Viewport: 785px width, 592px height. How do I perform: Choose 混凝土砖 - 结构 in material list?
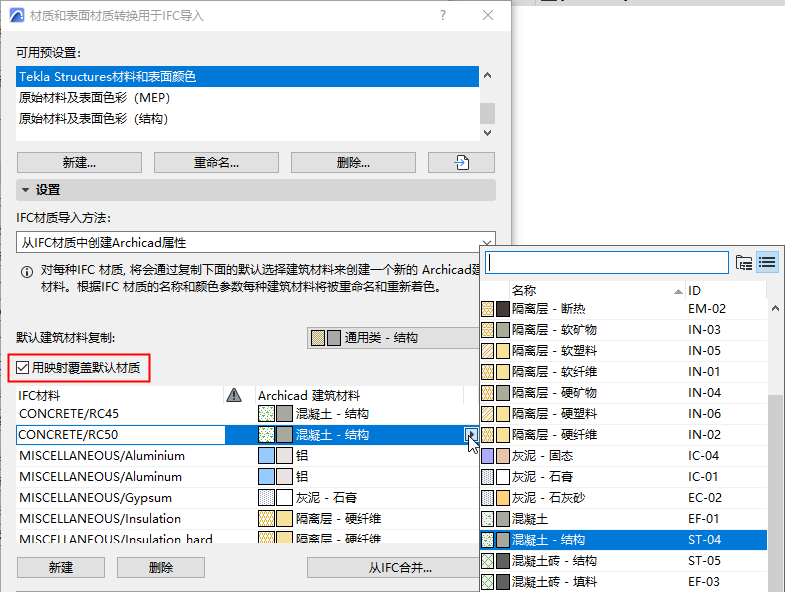pos(623,561)
